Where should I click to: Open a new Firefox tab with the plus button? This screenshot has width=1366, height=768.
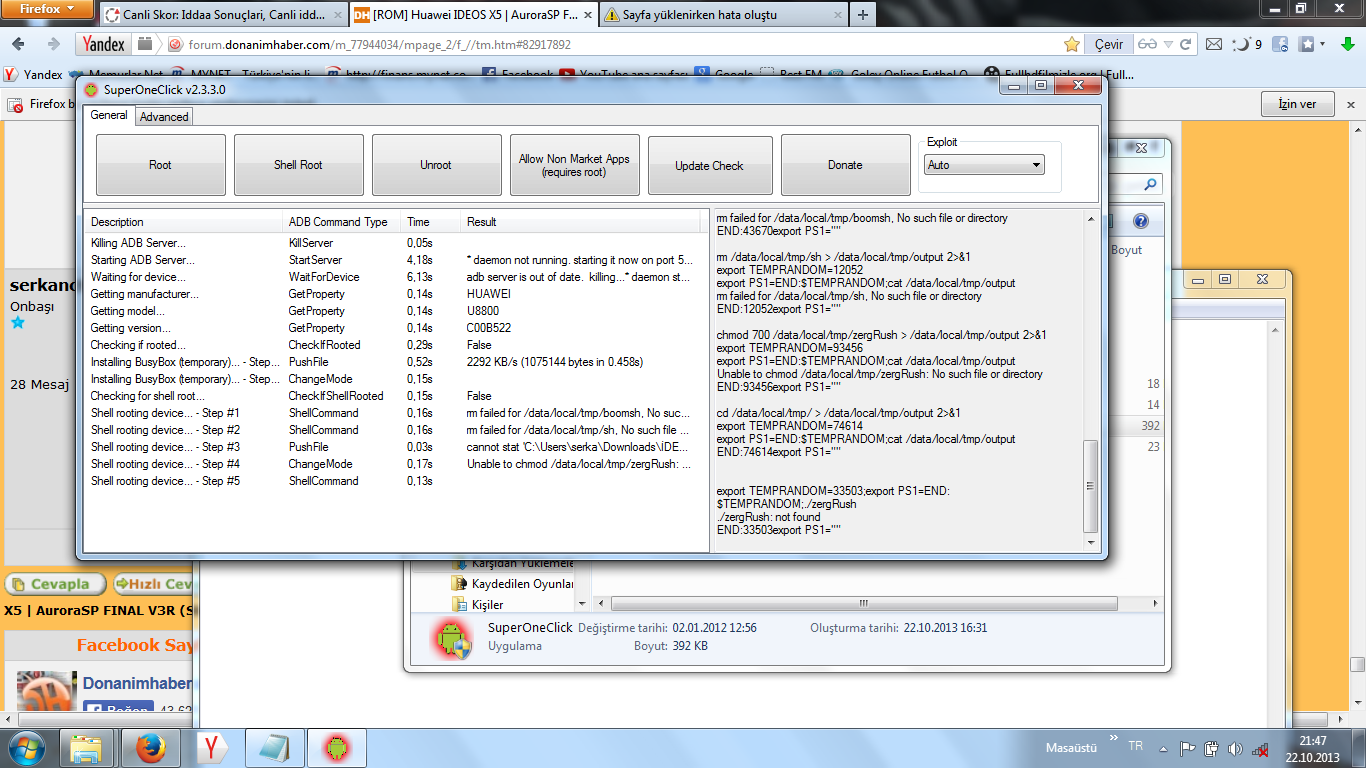(862, 15)
